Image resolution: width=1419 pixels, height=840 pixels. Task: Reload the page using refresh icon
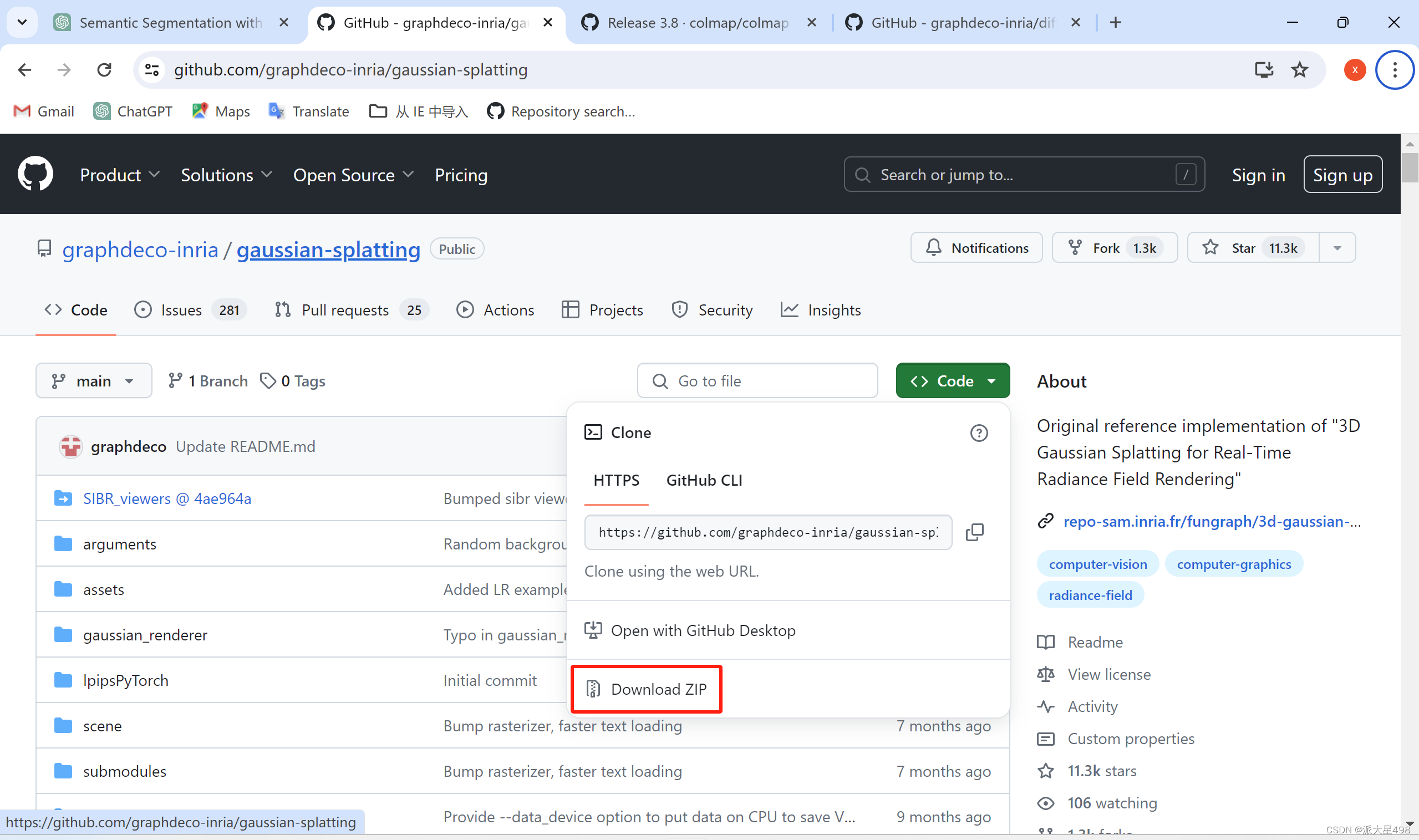click(x=104, y=70)
